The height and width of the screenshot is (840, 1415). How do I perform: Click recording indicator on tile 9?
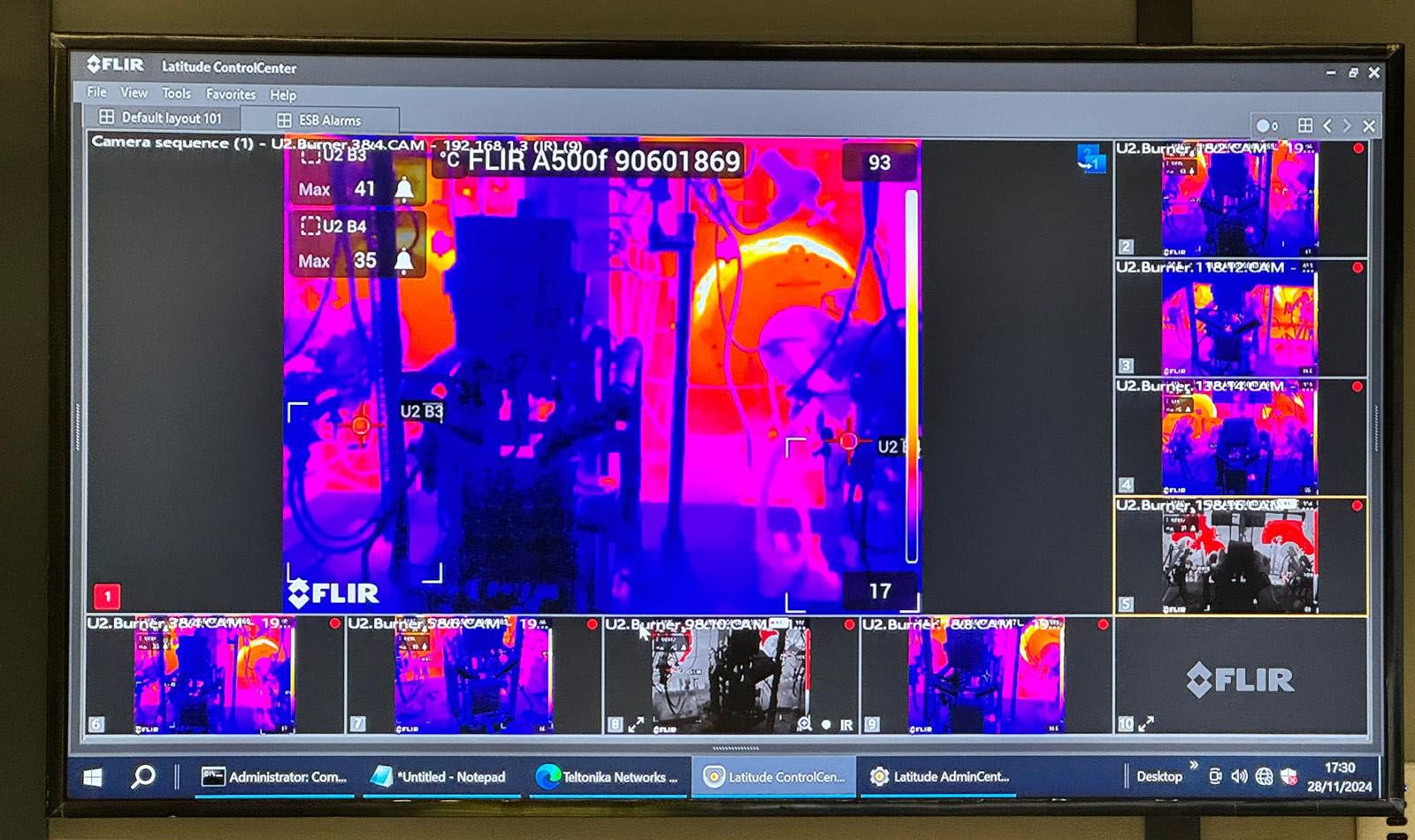pos(1103,624)
